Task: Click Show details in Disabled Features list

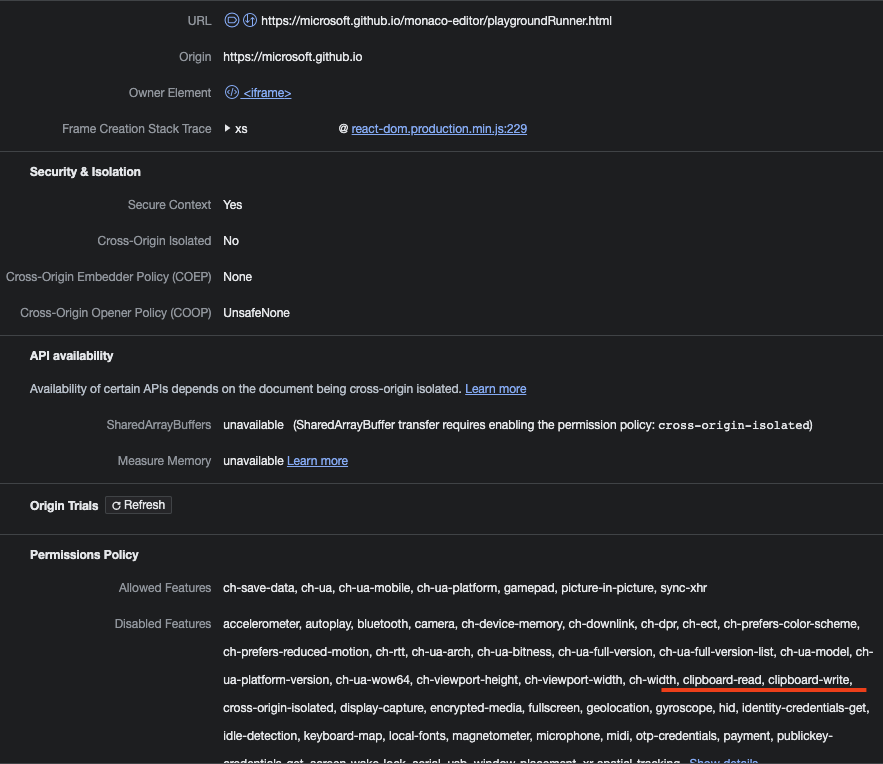Action: click(722, 760)
